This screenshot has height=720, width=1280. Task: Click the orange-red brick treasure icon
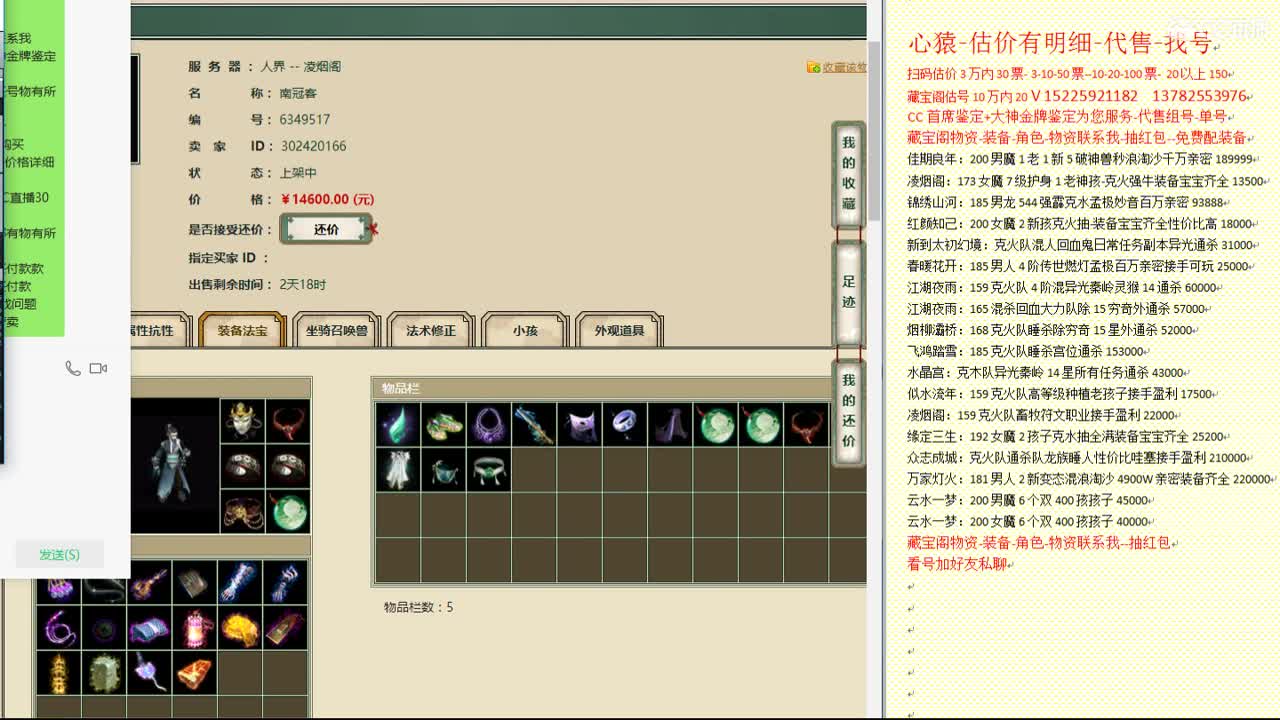[194, 673]
